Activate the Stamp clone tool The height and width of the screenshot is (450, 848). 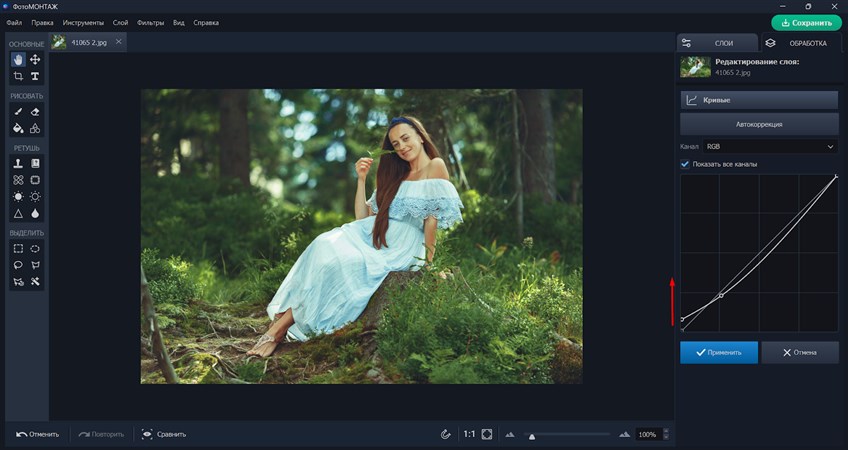18,163
